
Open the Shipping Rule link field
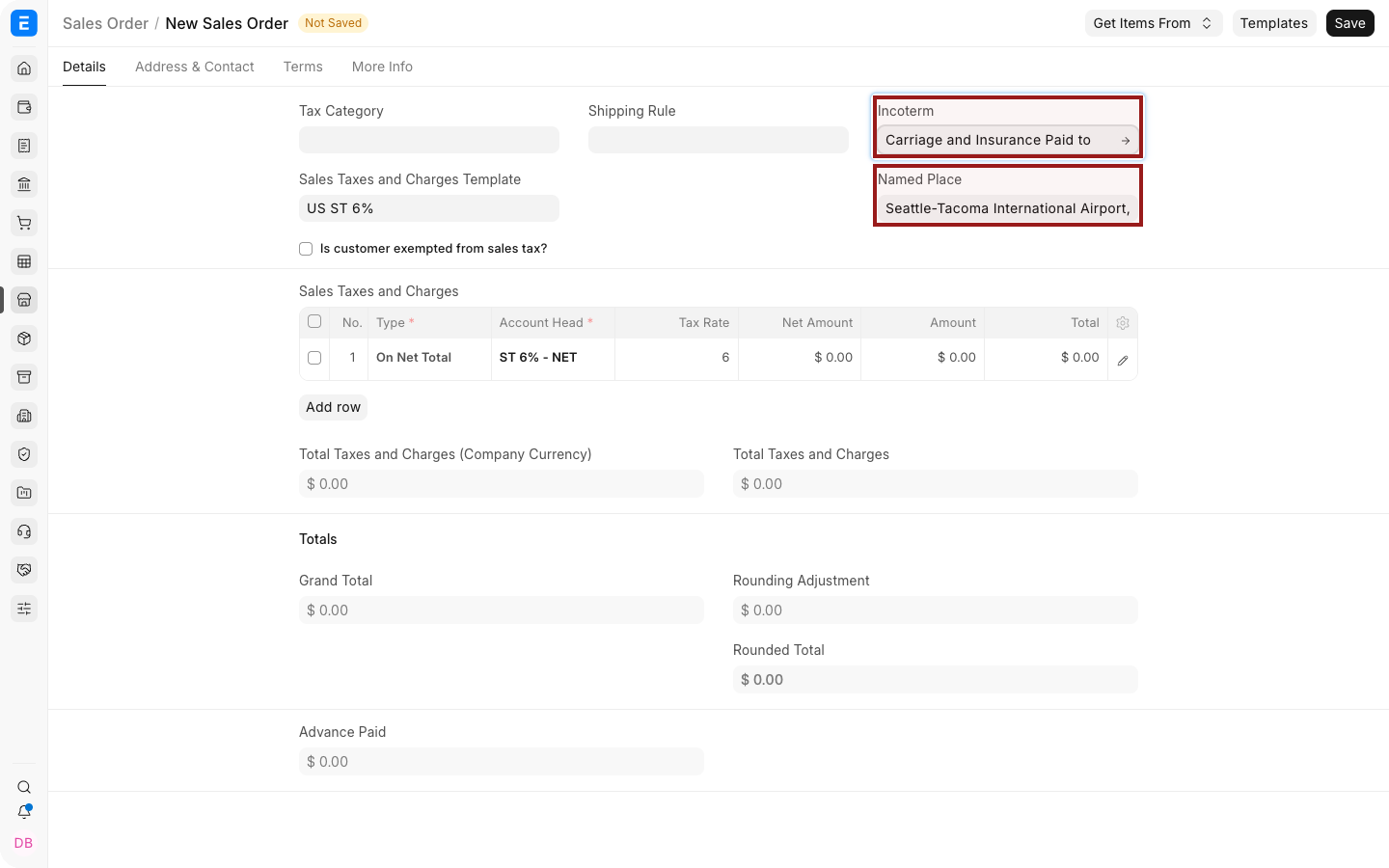pyautogui.click(x=719, y=140)
